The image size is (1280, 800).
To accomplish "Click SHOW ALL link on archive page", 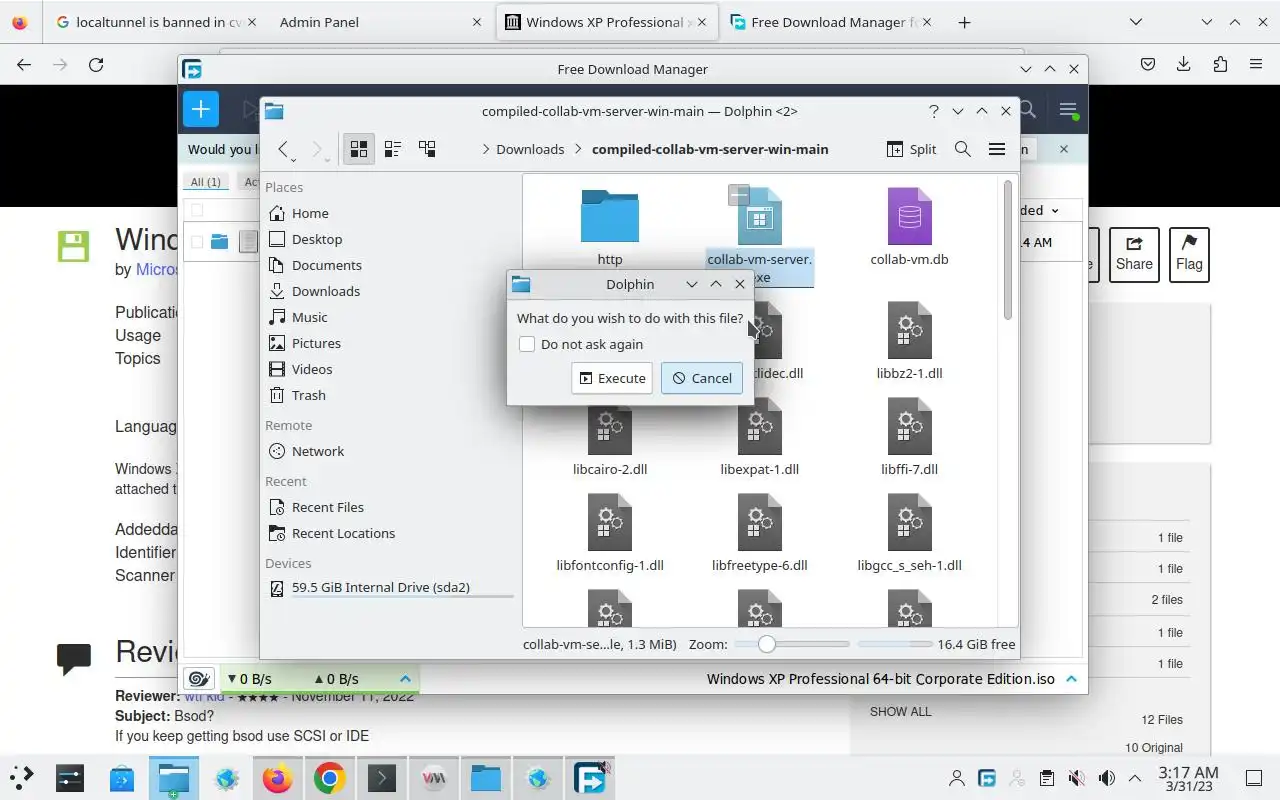I will pyautogui.click(x=900, y=711).
